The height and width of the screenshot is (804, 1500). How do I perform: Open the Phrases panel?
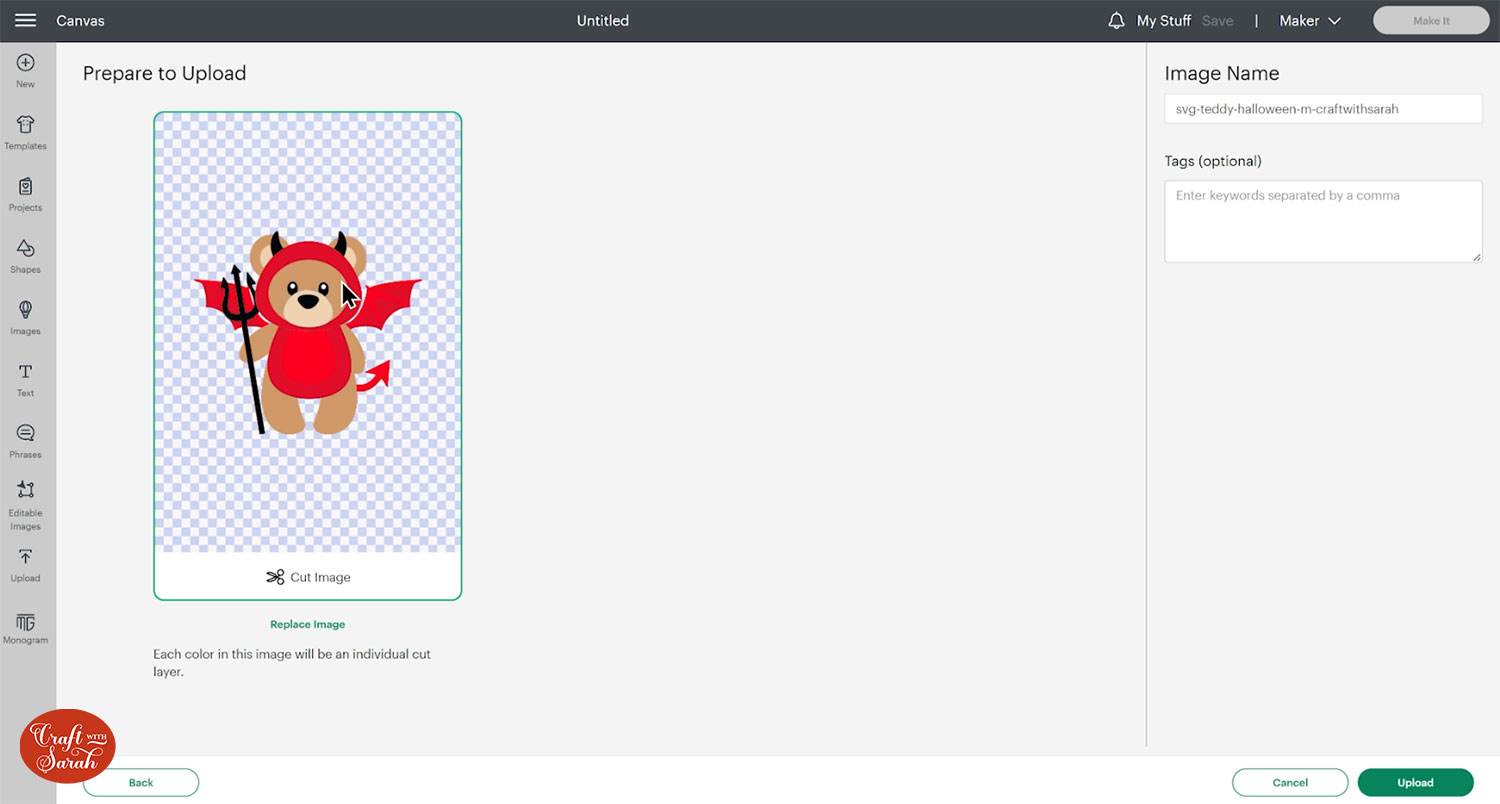[x=26, y=441]
